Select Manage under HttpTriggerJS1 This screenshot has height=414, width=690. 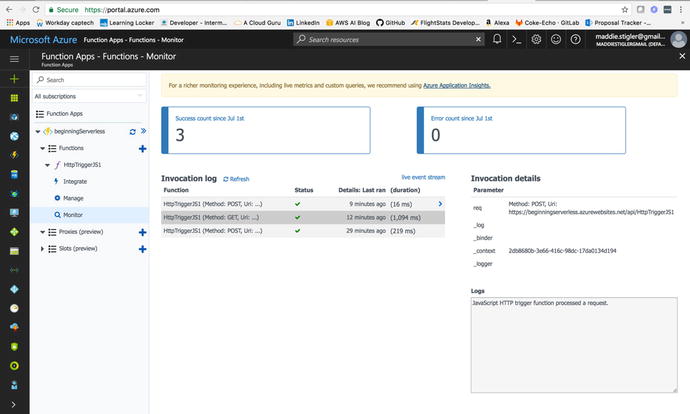click(73, 198)
